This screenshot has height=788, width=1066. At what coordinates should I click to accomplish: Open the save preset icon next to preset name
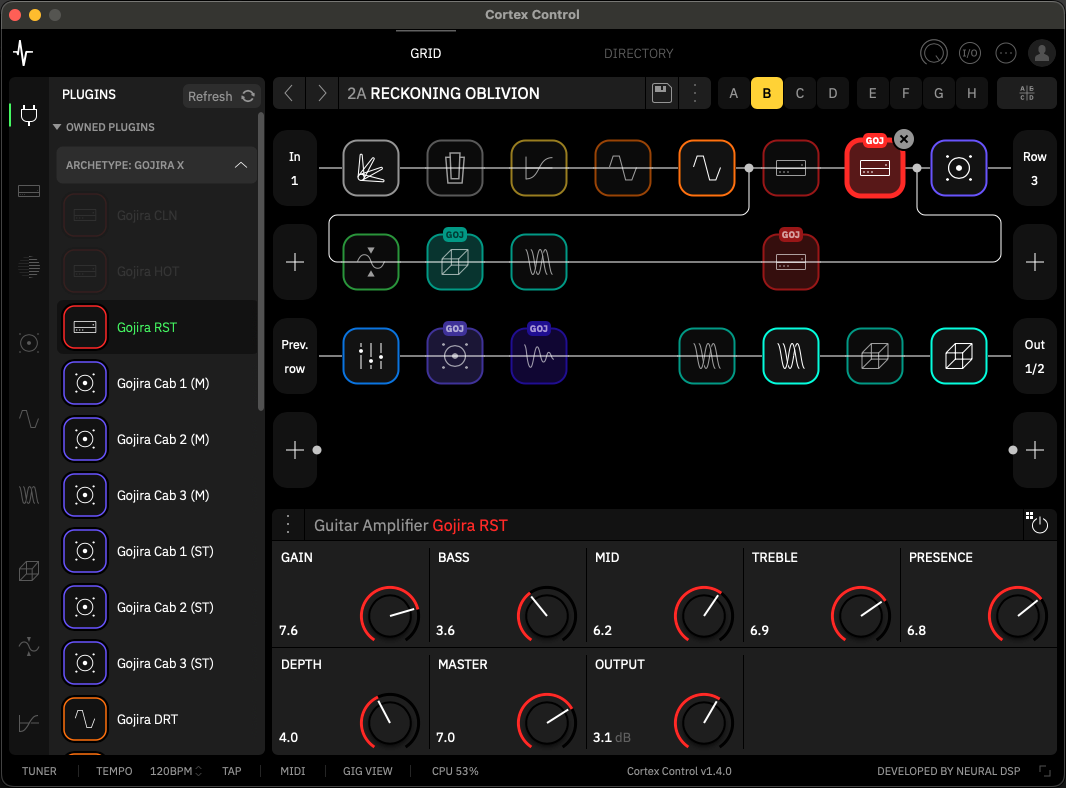click(660, 93)
